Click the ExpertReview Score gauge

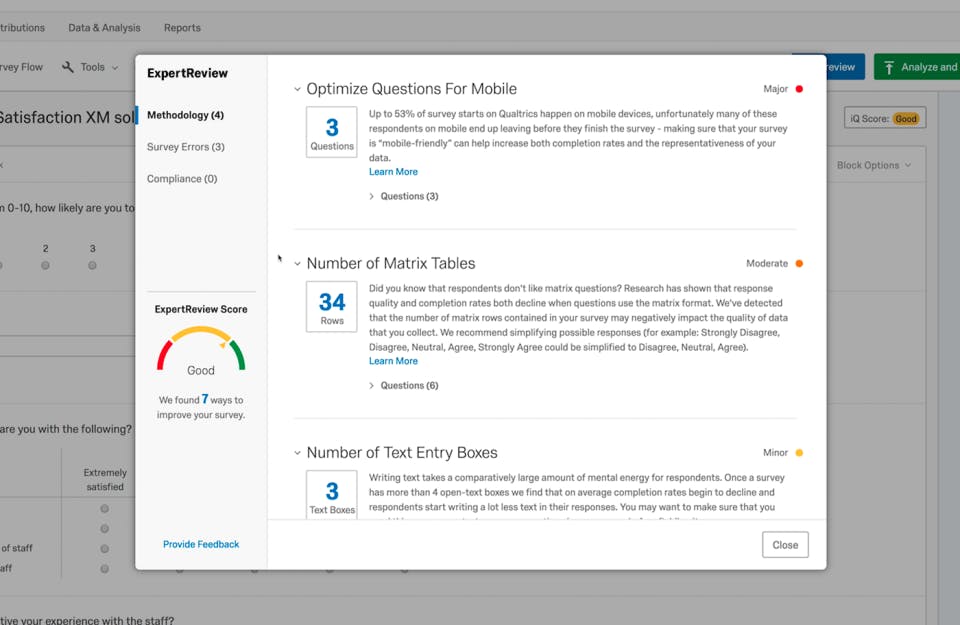coord(201,348)
